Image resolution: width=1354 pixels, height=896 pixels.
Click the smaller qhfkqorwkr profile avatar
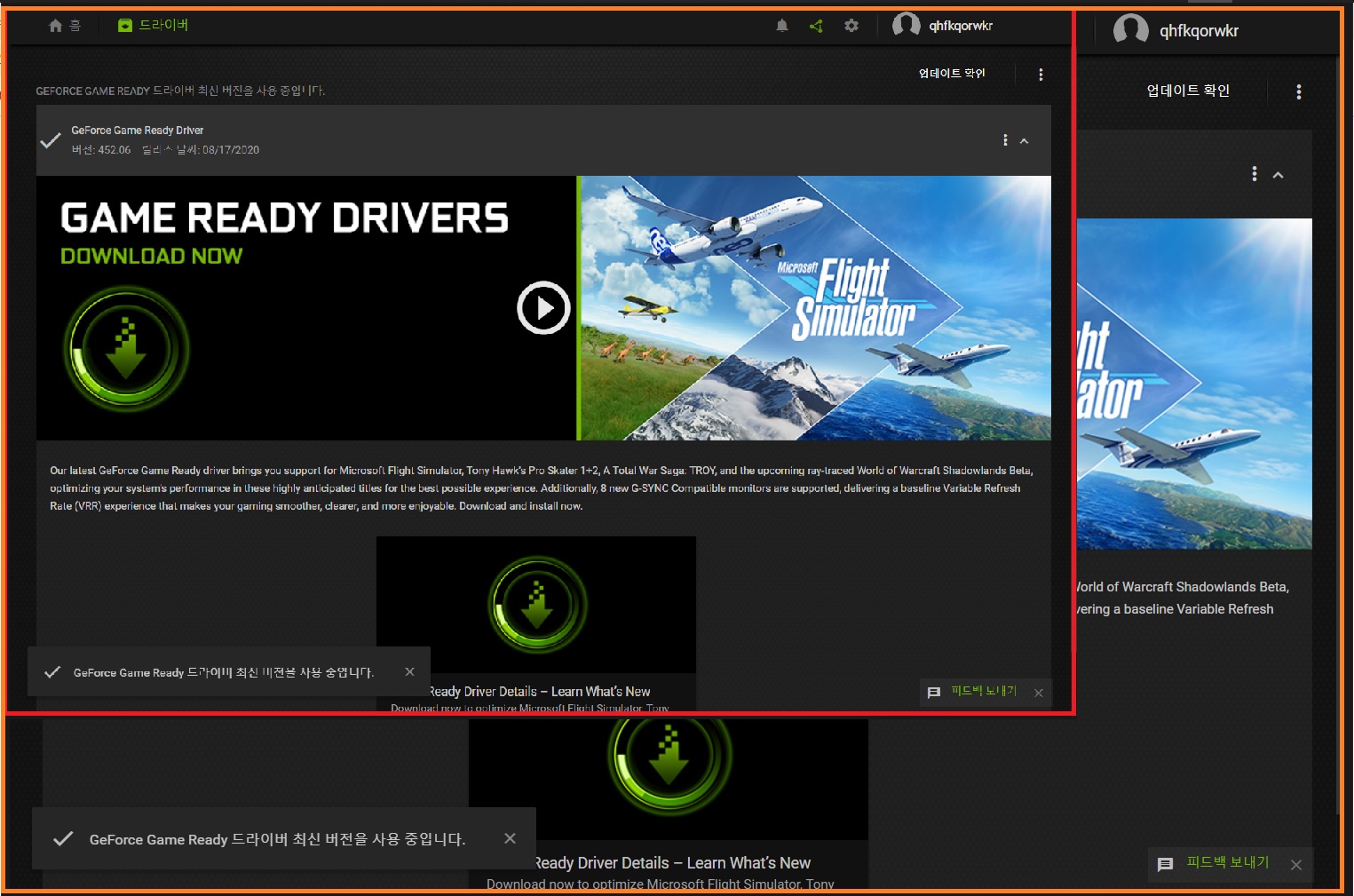pos(906,25)
